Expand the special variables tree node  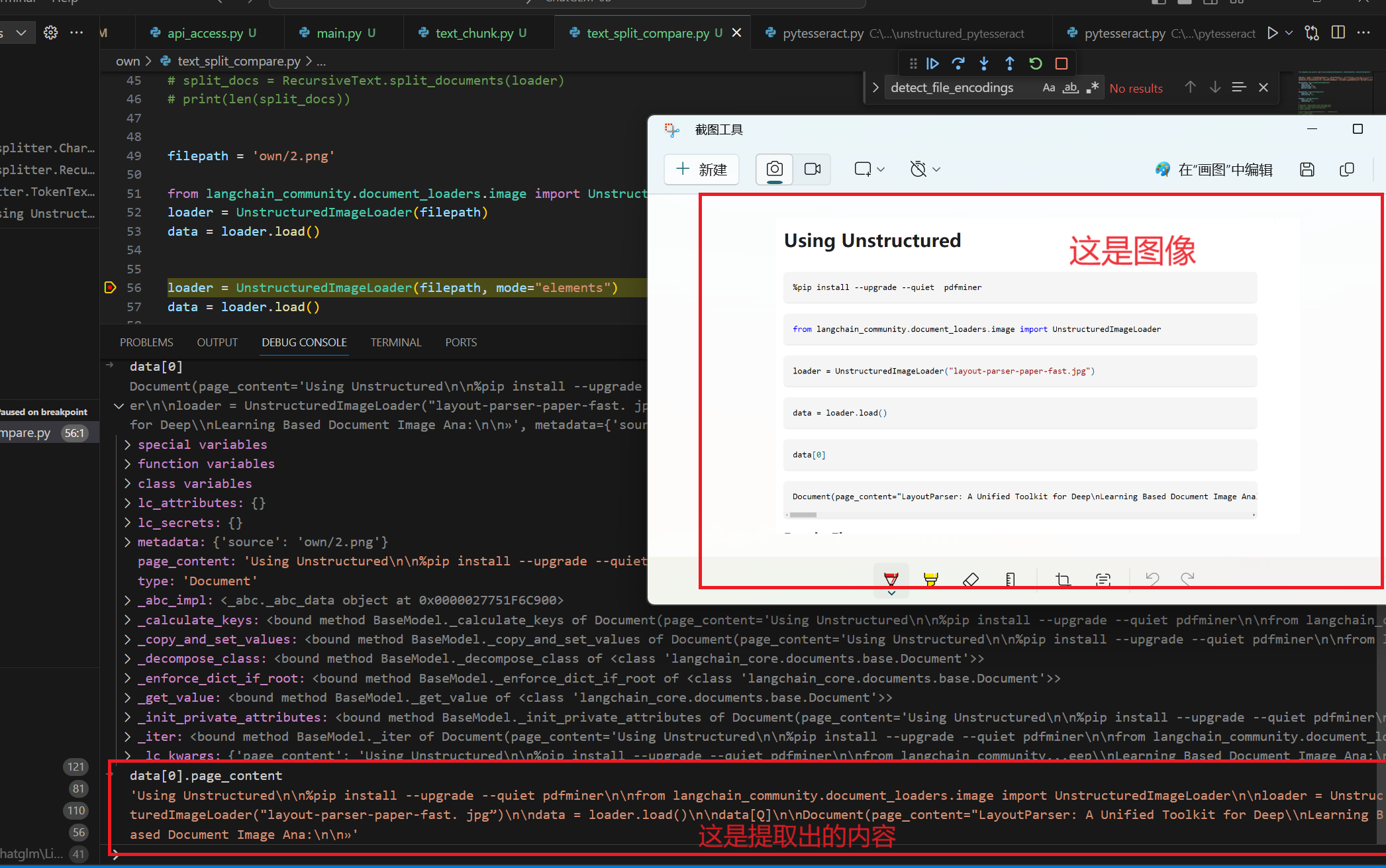pos(128,445)
